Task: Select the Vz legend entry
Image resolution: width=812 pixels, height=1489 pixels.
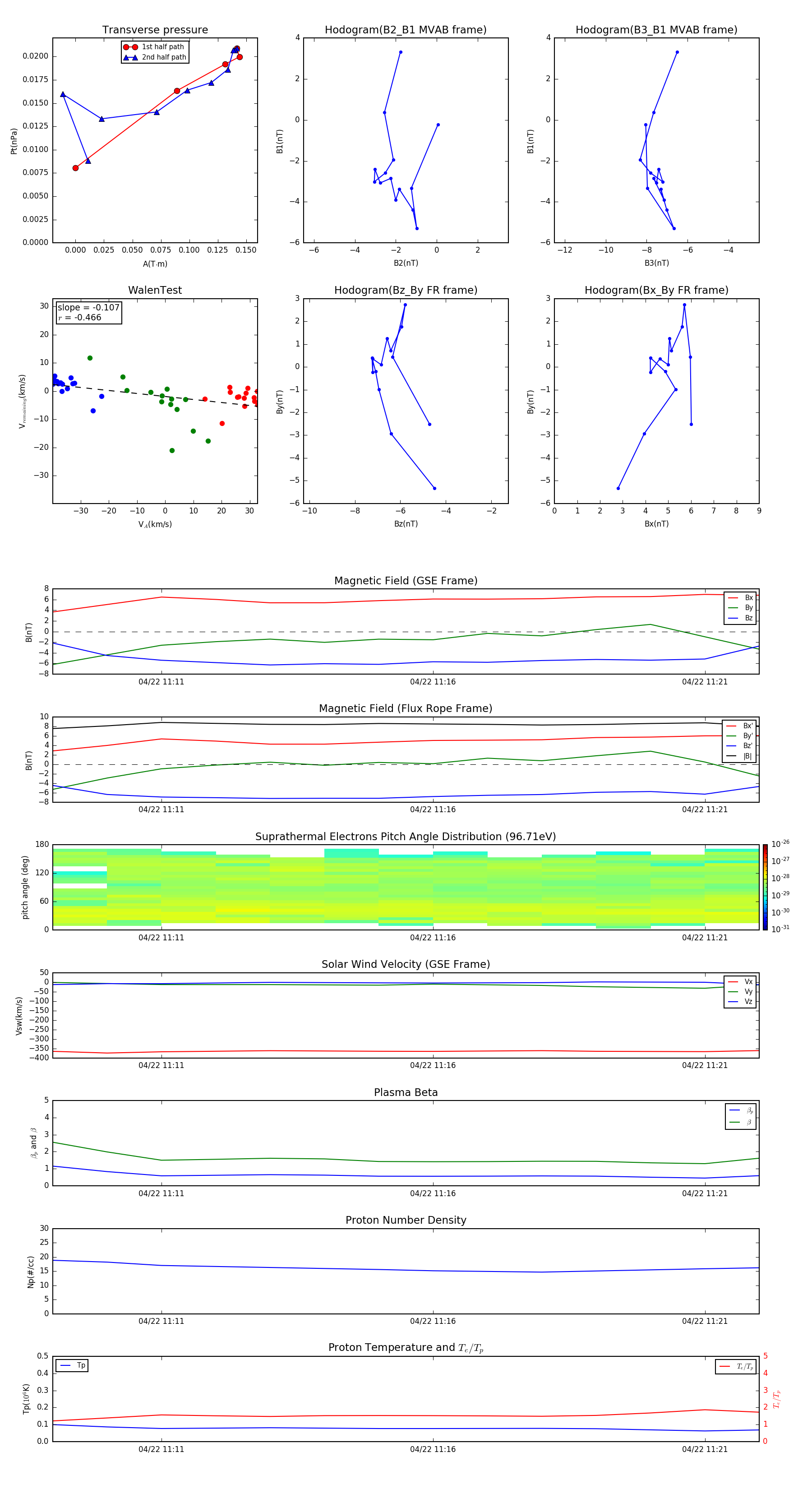Action: pos(740,1002)
